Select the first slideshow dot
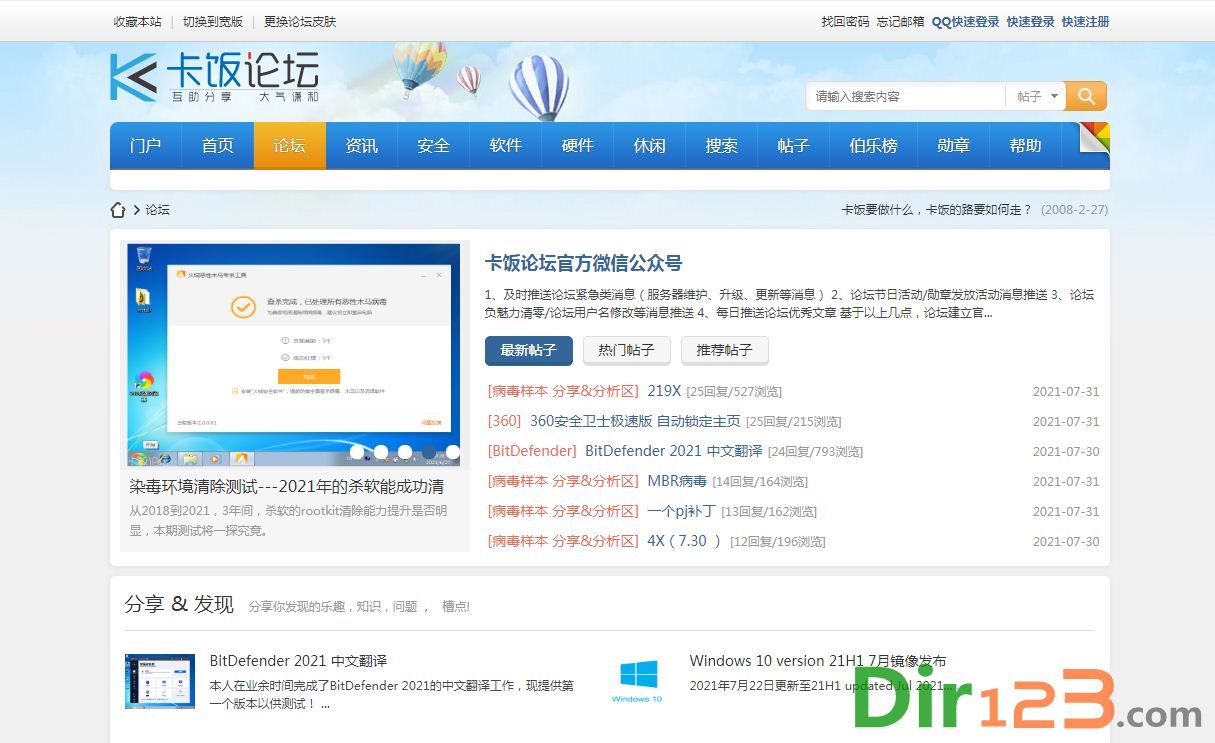This screenshot has height=743, width=1215. pos(357,452)
